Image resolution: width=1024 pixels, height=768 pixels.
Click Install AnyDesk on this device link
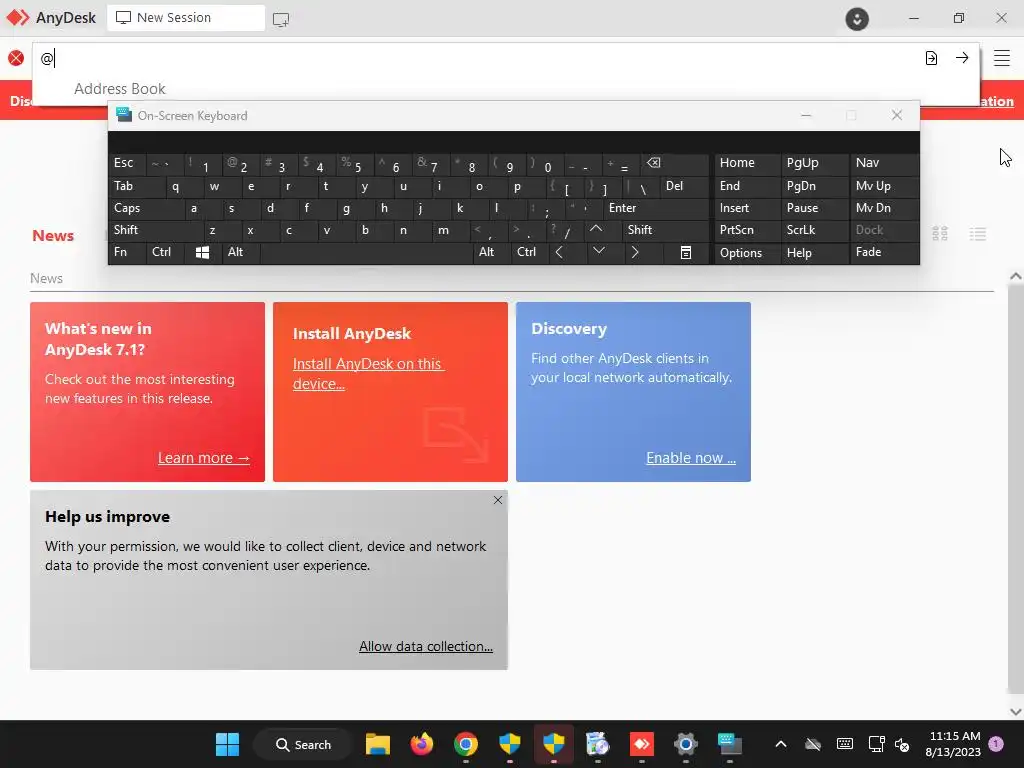point(368,374)
